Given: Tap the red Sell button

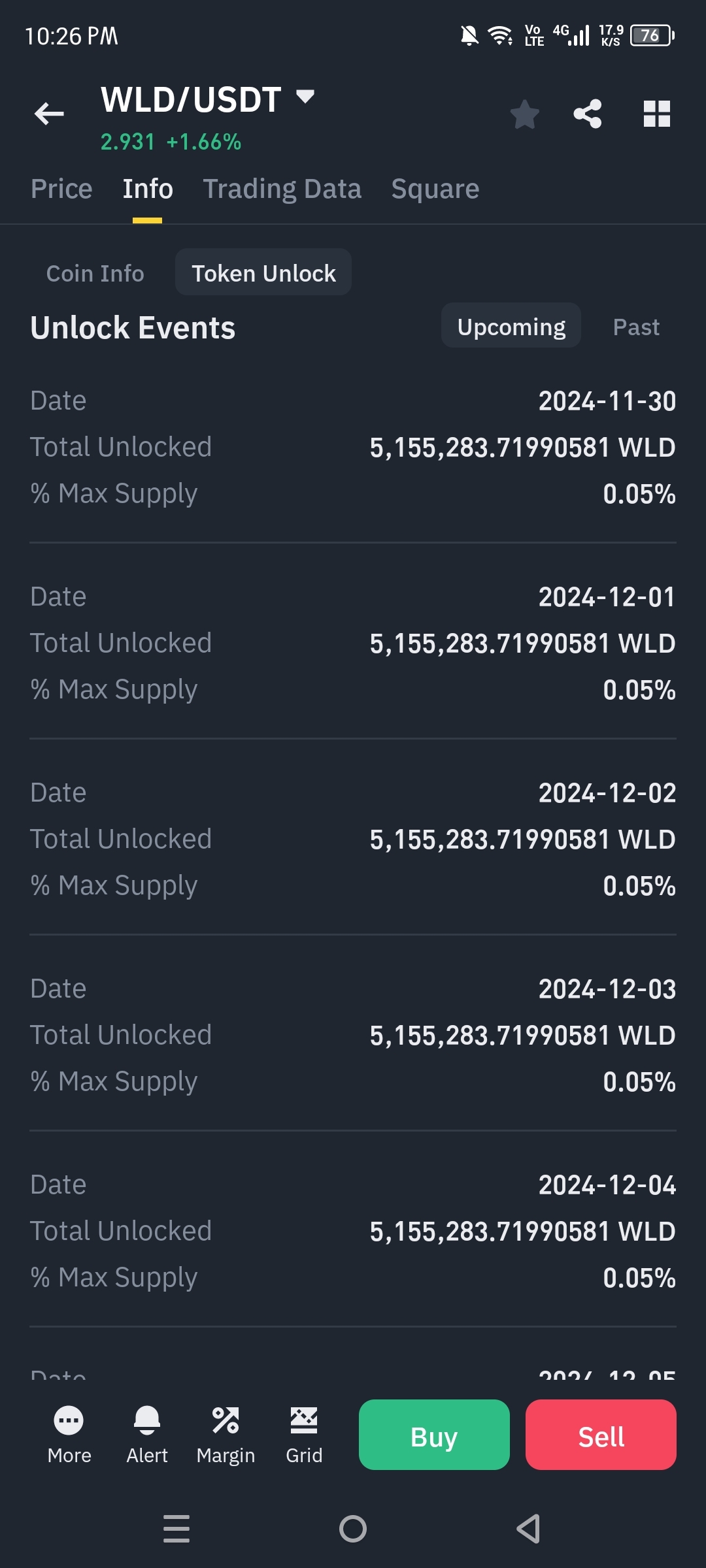Looking at the screenshot, I should click(601, 1435).
